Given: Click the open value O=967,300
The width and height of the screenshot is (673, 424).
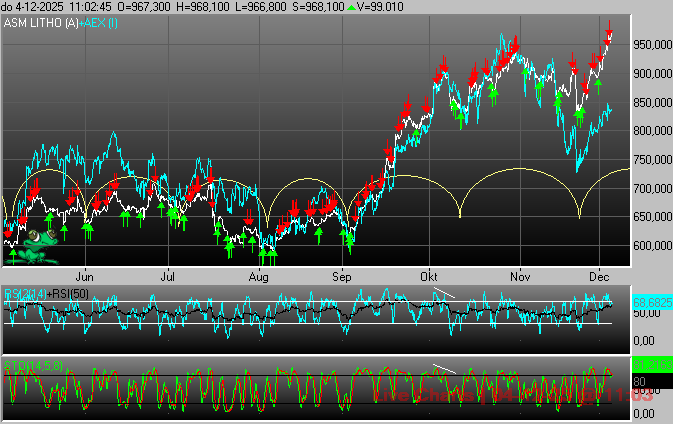Looking at the screenshot, I should click(144, 7).
